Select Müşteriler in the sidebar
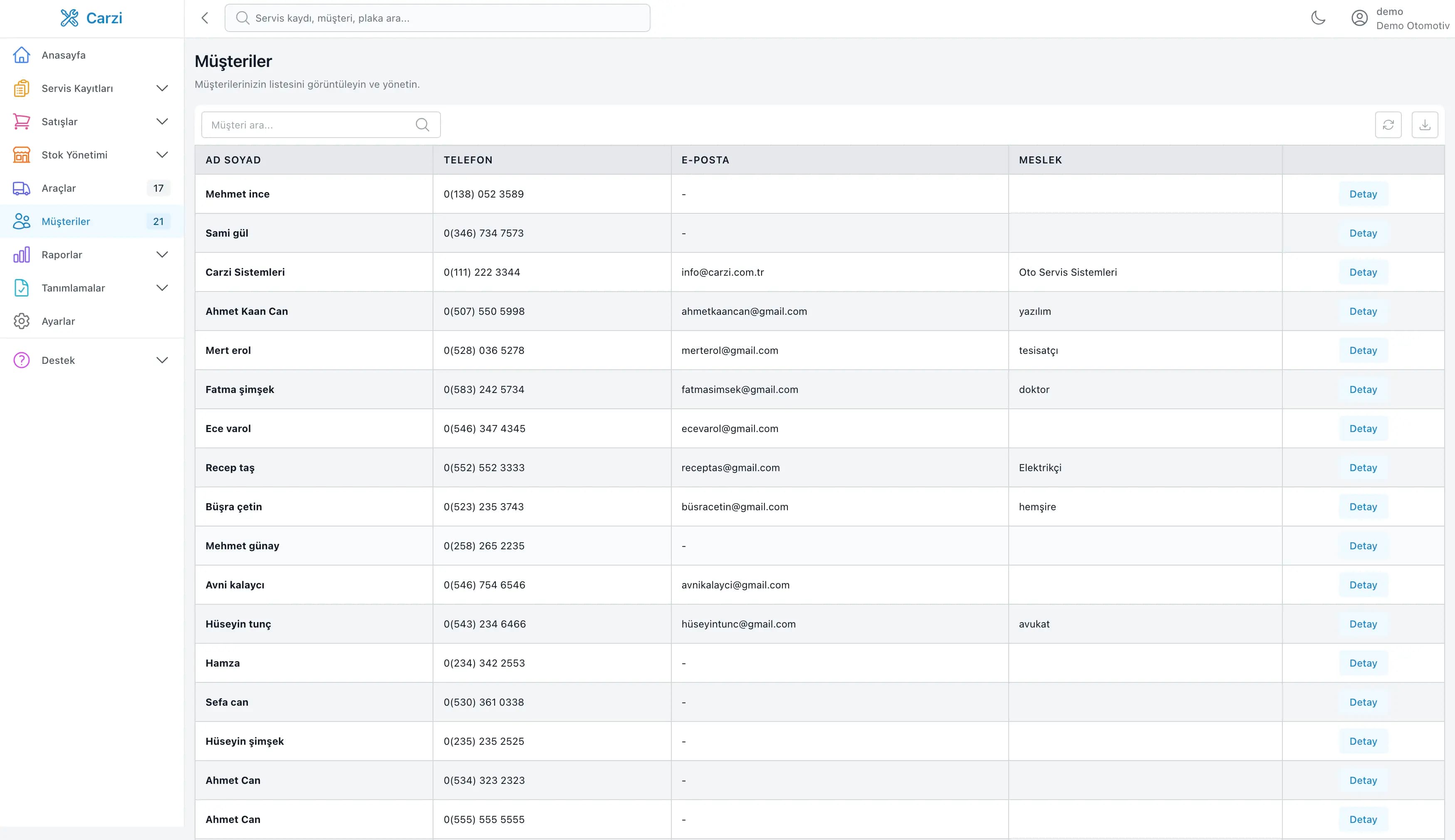This screenshot has height=840, width=1455. coord(92,222)
